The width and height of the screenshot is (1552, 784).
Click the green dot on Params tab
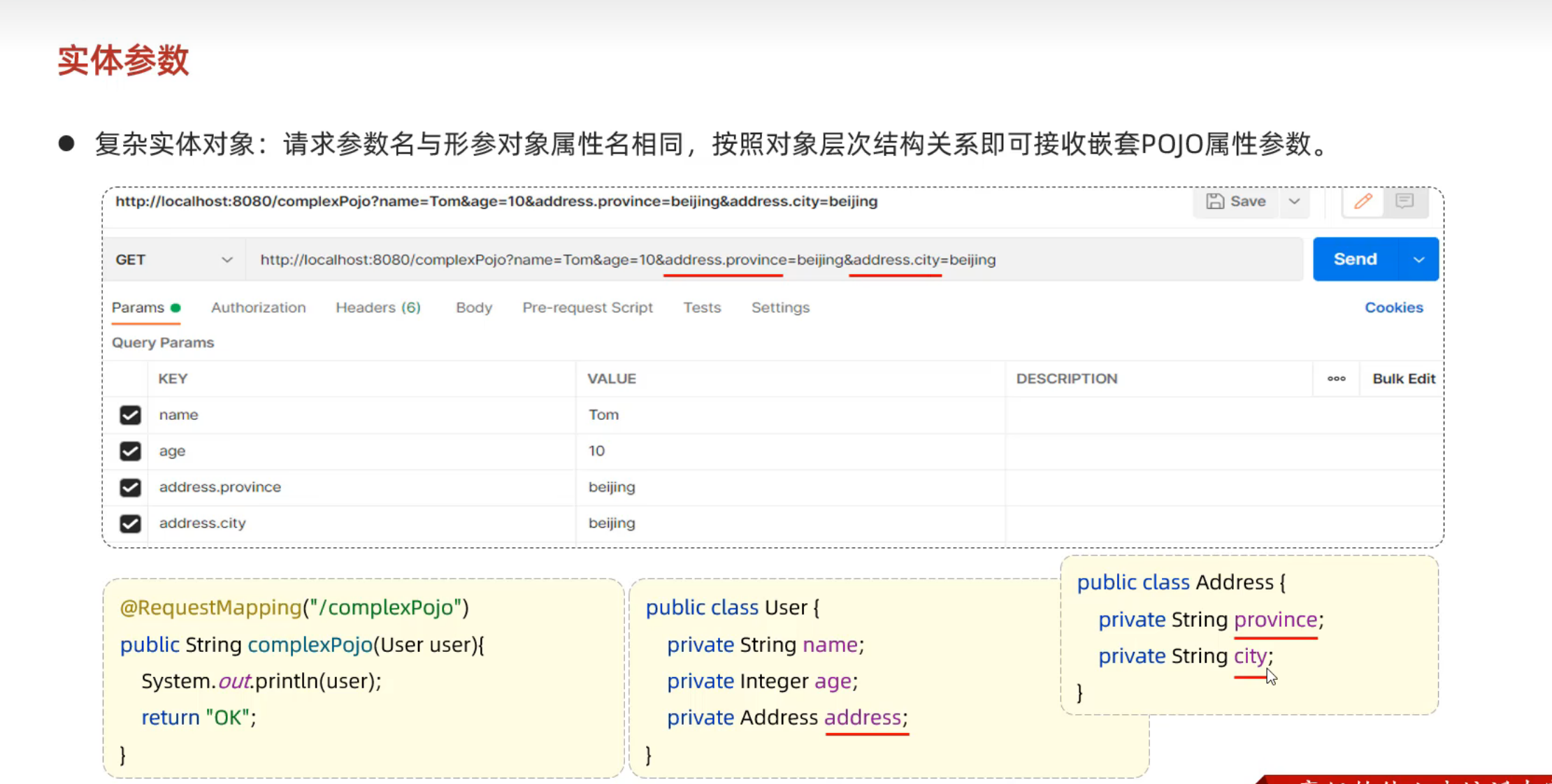pos(175,307)
